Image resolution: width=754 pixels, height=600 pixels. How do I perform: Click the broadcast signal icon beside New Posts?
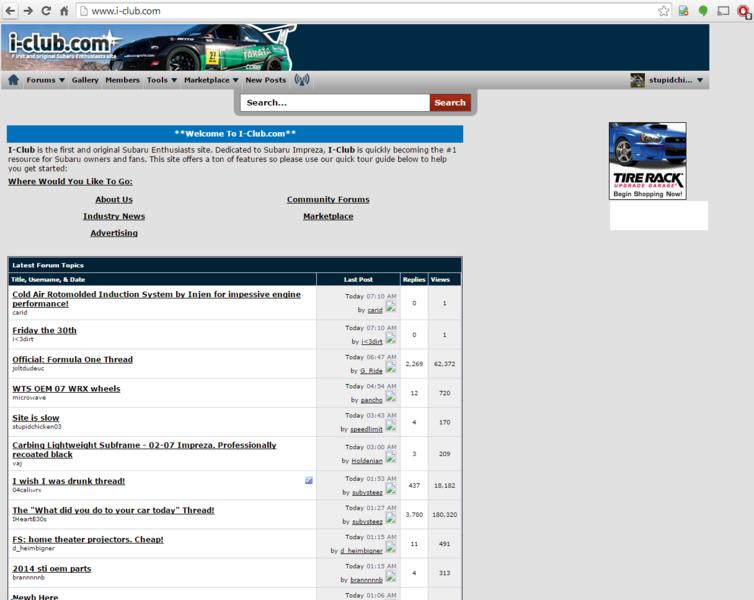(x=302, y=80)
